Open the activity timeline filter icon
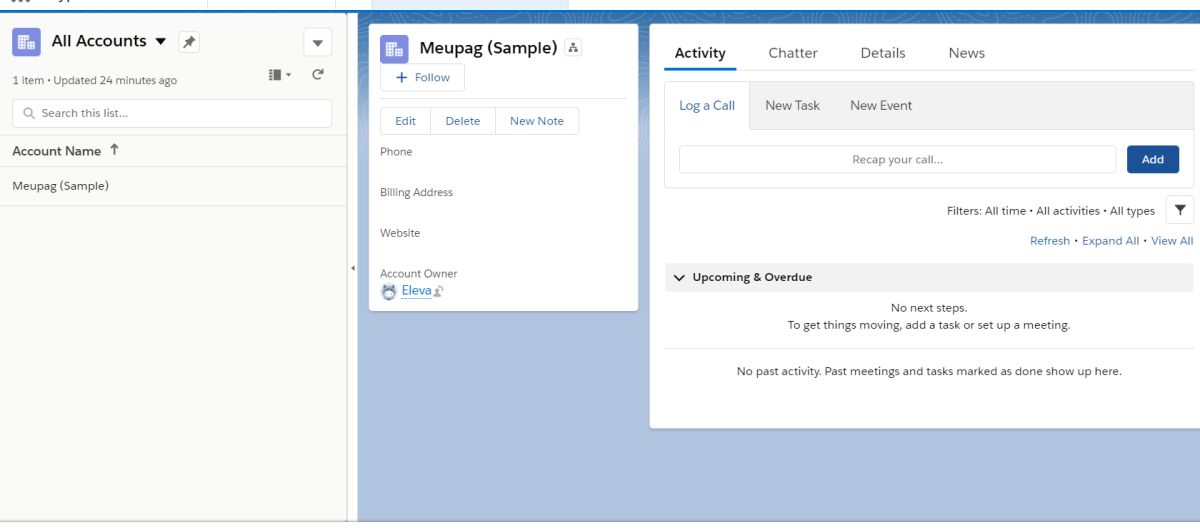The width and height of the screenshot is (1200, 532). coord(1180,210)
